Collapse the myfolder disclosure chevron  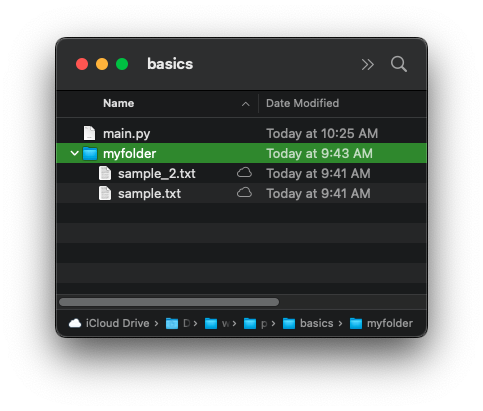click(x=75, y=153)
